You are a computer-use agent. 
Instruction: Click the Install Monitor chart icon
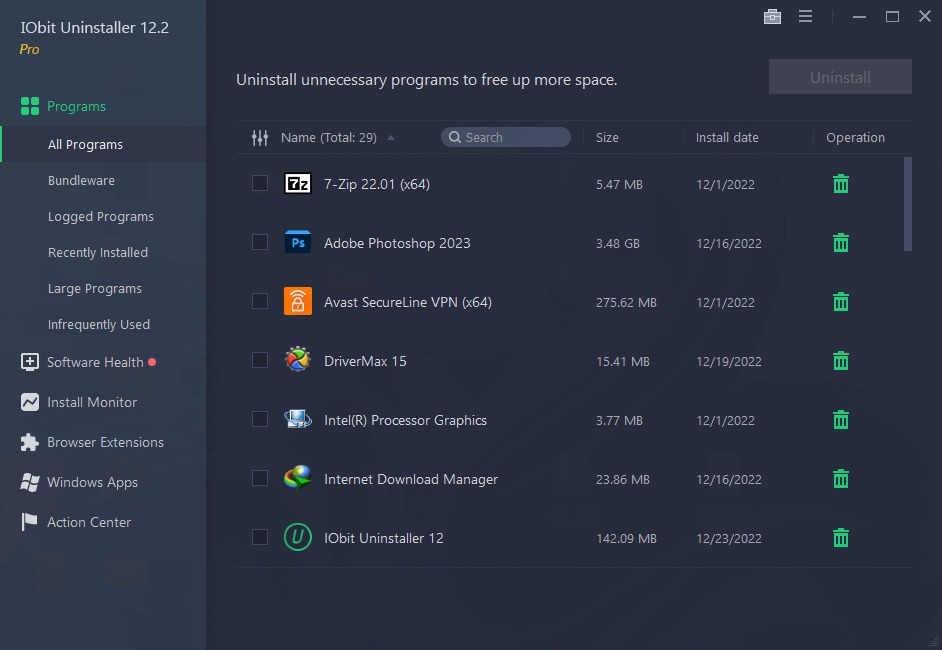[29, 402]
